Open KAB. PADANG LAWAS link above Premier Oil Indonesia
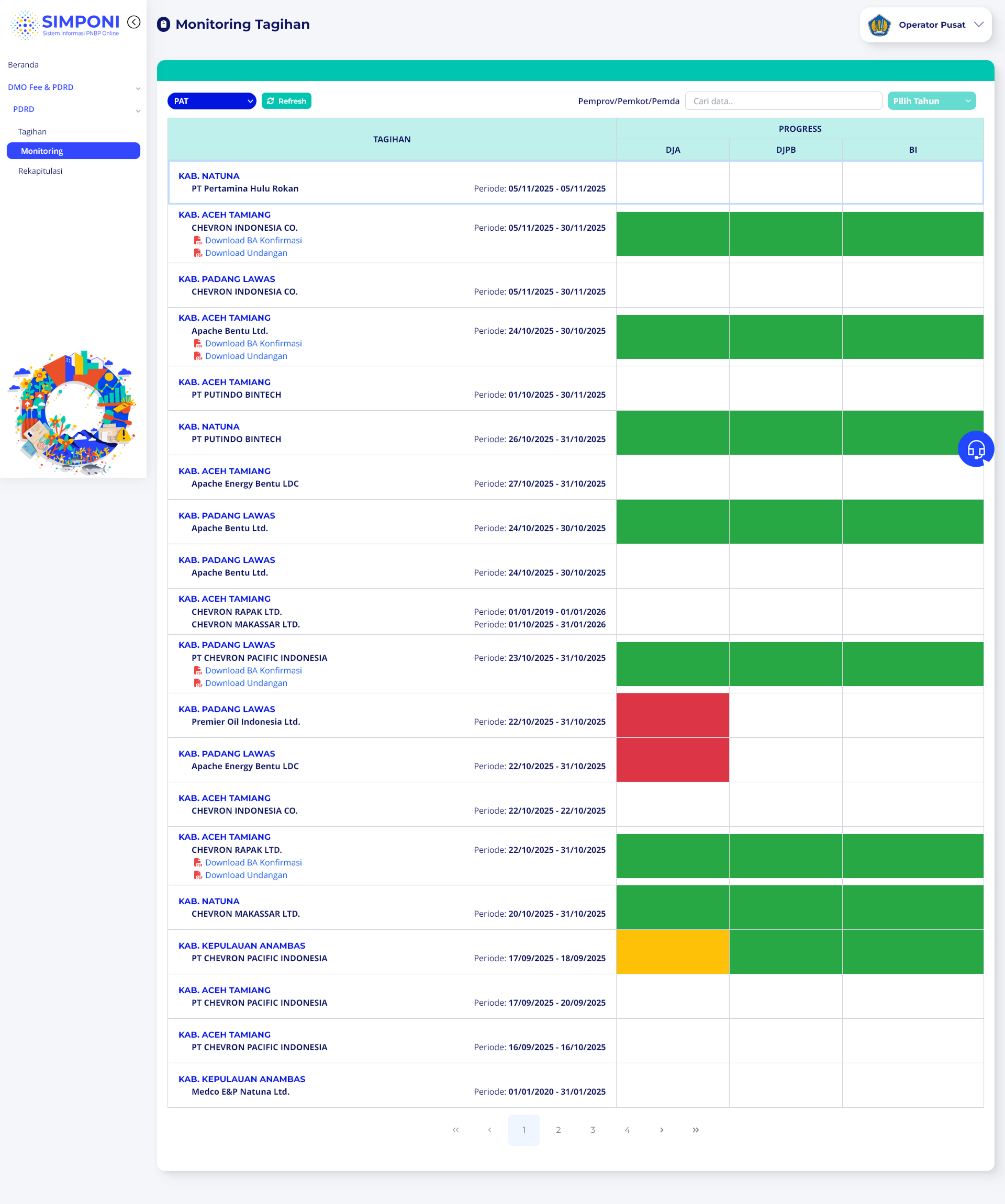 (227, 709)
